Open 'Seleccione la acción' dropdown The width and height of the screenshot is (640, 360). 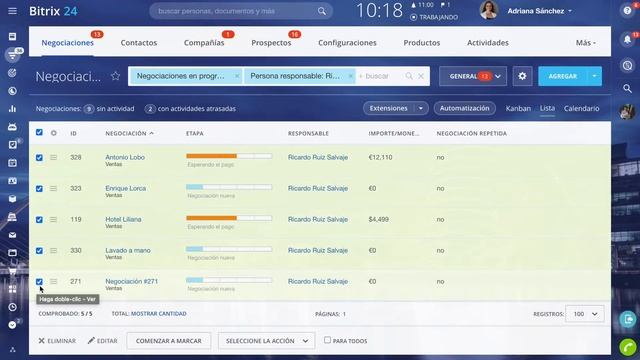pyautogui.click(x=267, y=341)
